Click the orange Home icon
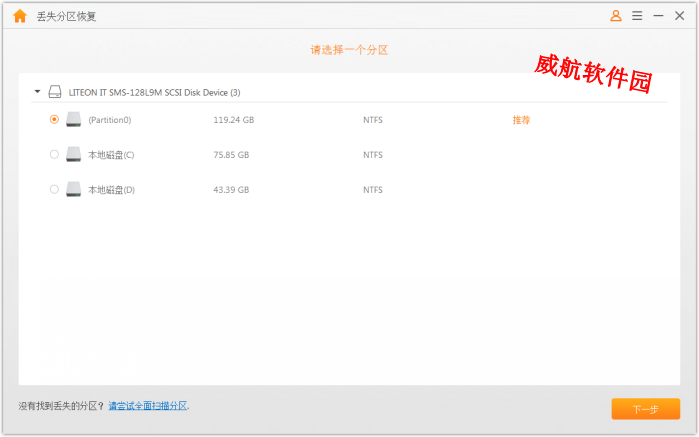Screen dimensions: 699x437 coord(19,16)
